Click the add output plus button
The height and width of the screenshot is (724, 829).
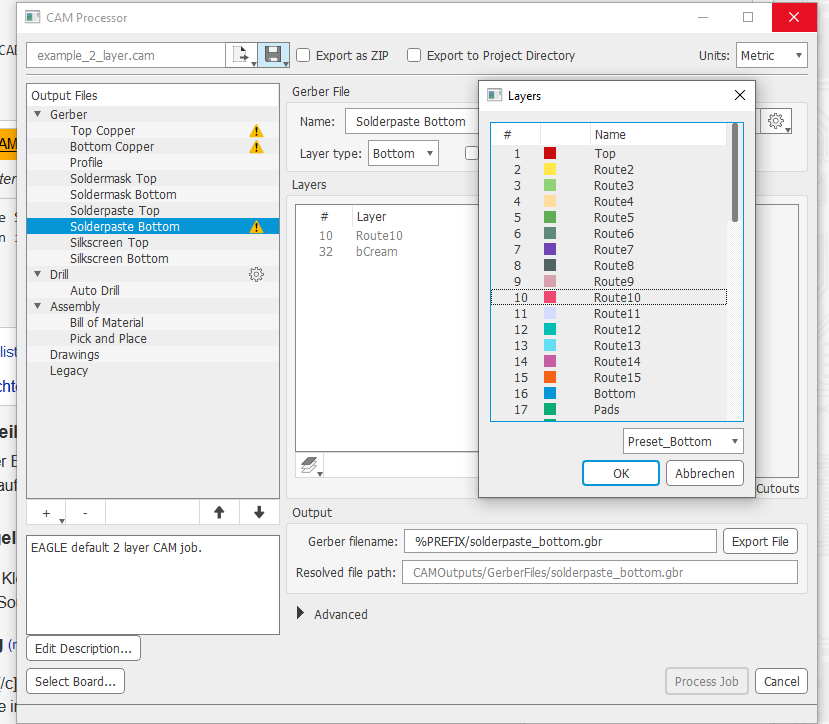pyautogui.click(x=46, y=512)
